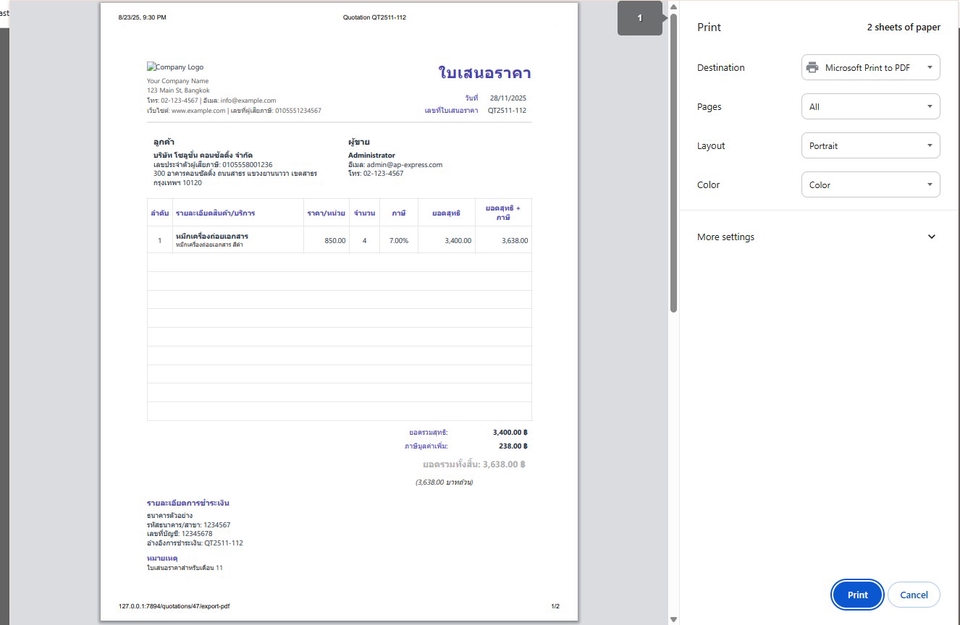
Task: Click the print preview scrollbar thumb
Action: click(673, 160)
